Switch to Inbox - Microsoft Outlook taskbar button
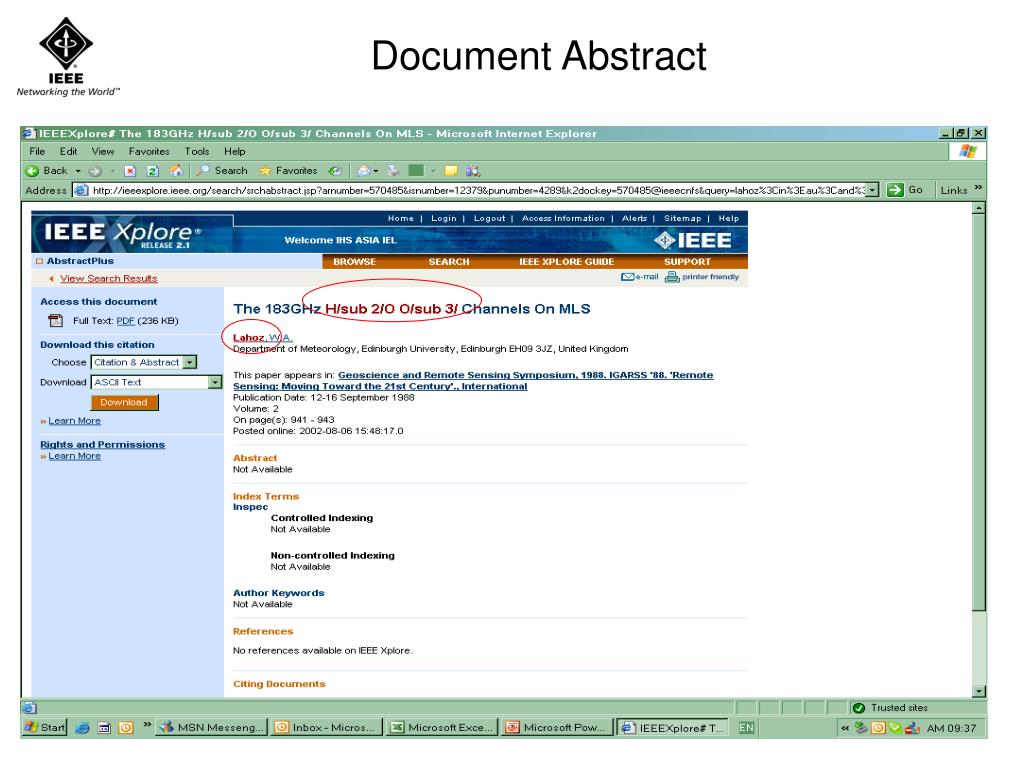 point(326,728)
